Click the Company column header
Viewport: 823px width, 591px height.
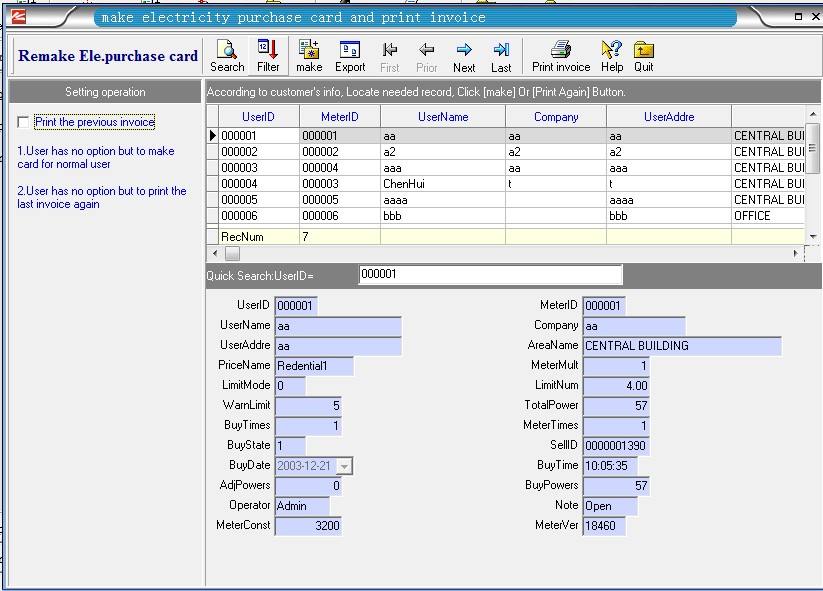pos(555,117)
